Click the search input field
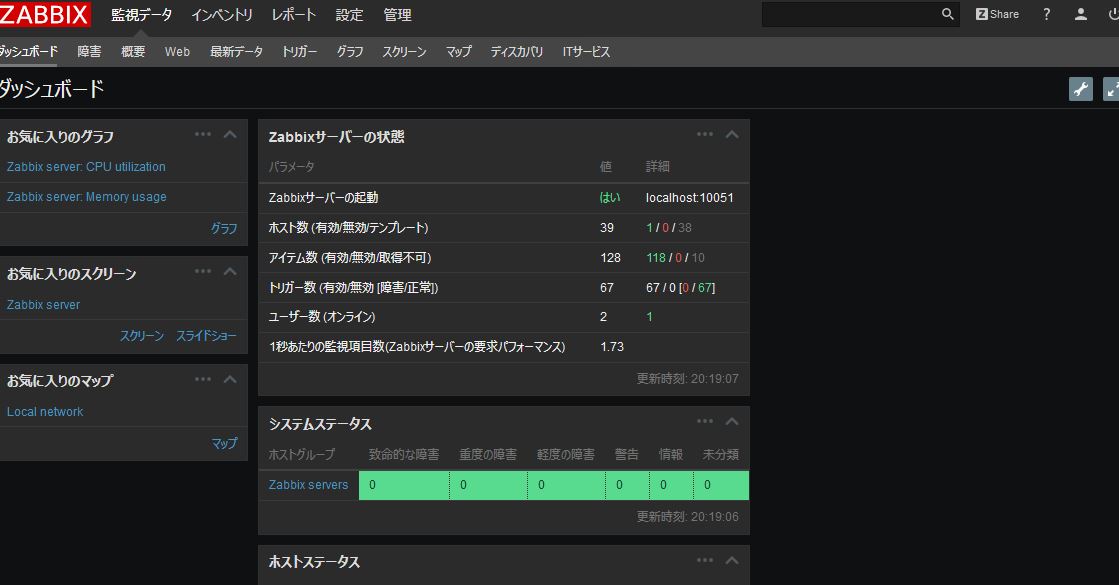This screenshot has height=585, width=1119. coord(855,15)
